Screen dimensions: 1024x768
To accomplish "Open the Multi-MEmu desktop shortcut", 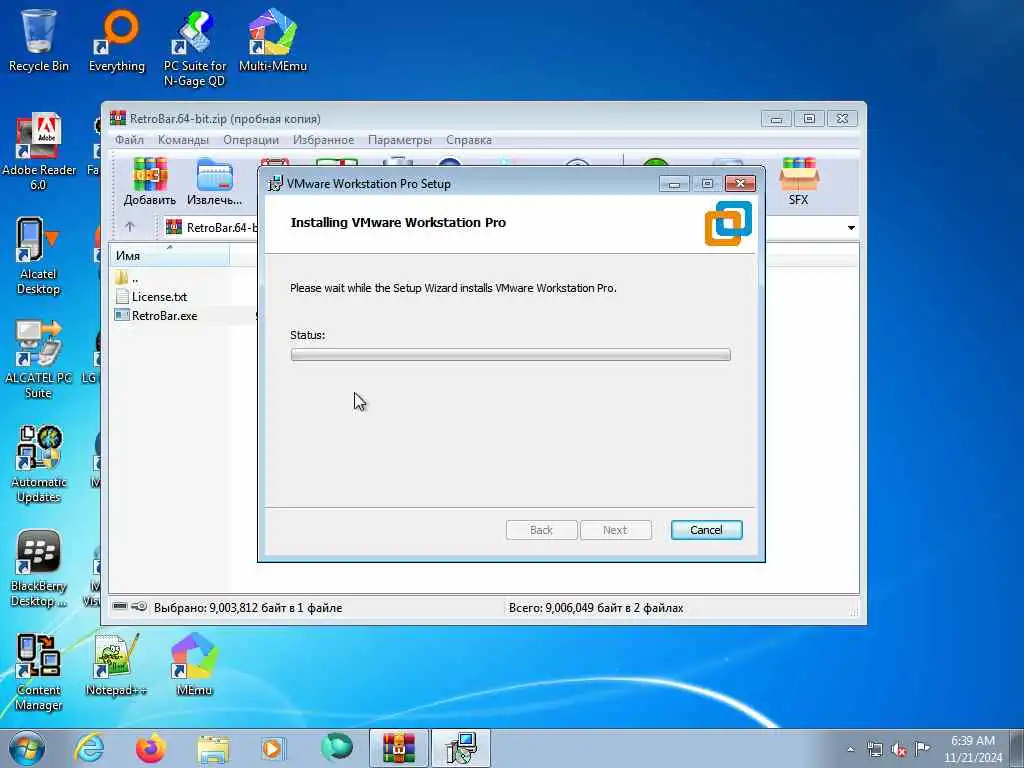I will pos(272,40).
